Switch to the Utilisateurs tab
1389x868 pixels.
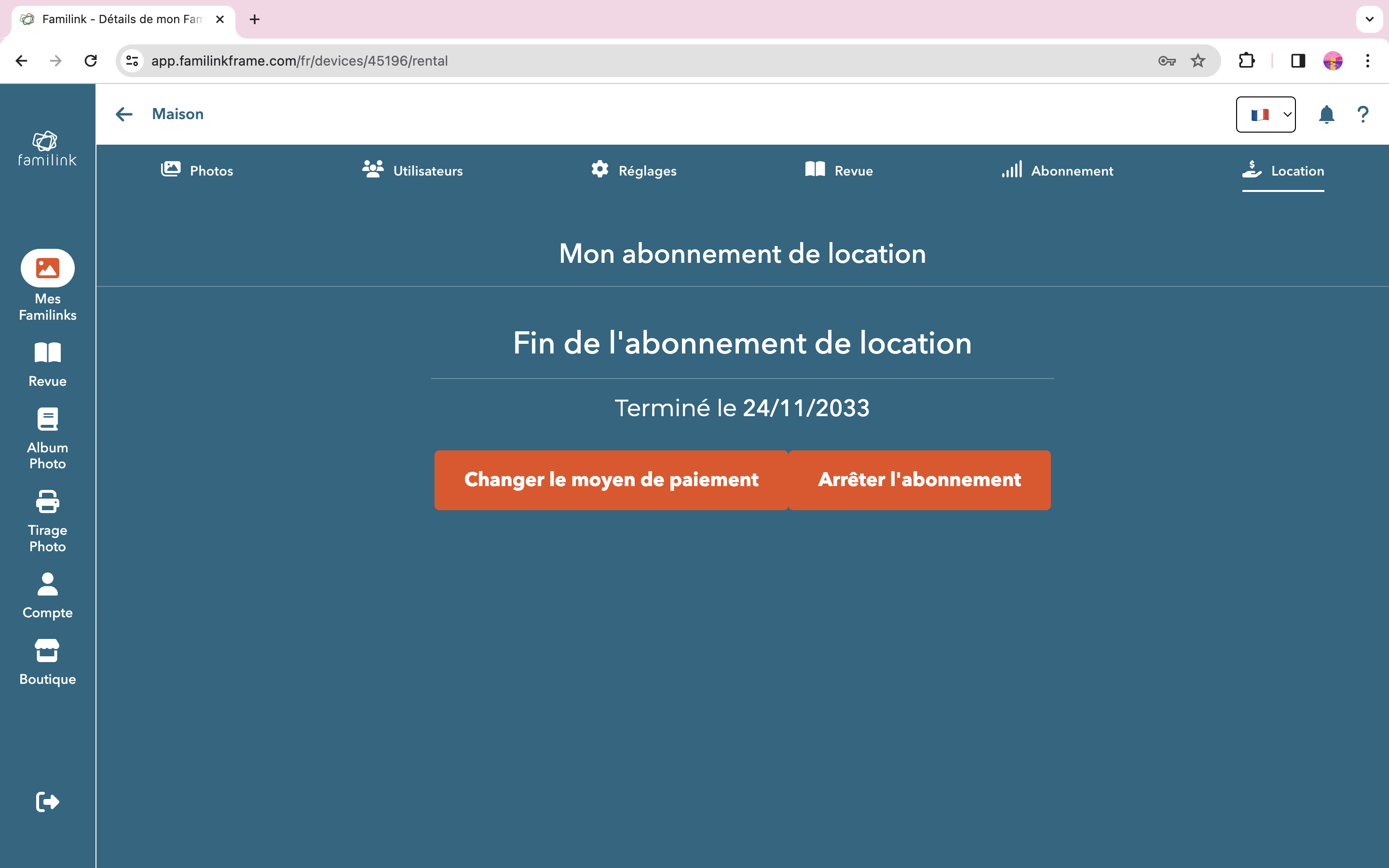[x=412, y=171]
